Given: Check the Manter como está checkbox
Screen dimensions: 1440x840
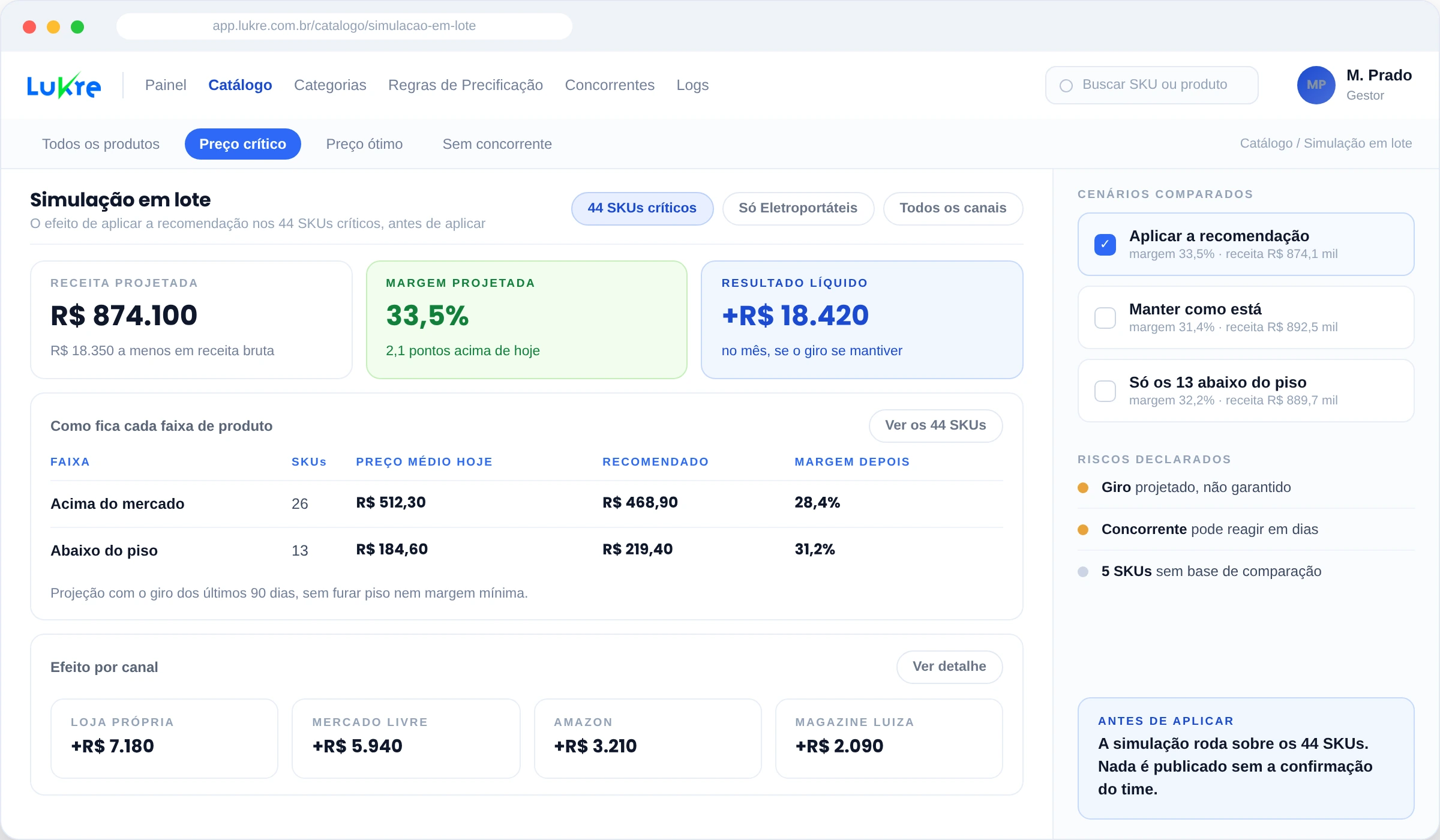Looking at the screenshot, I should (x=1105, y=317).
